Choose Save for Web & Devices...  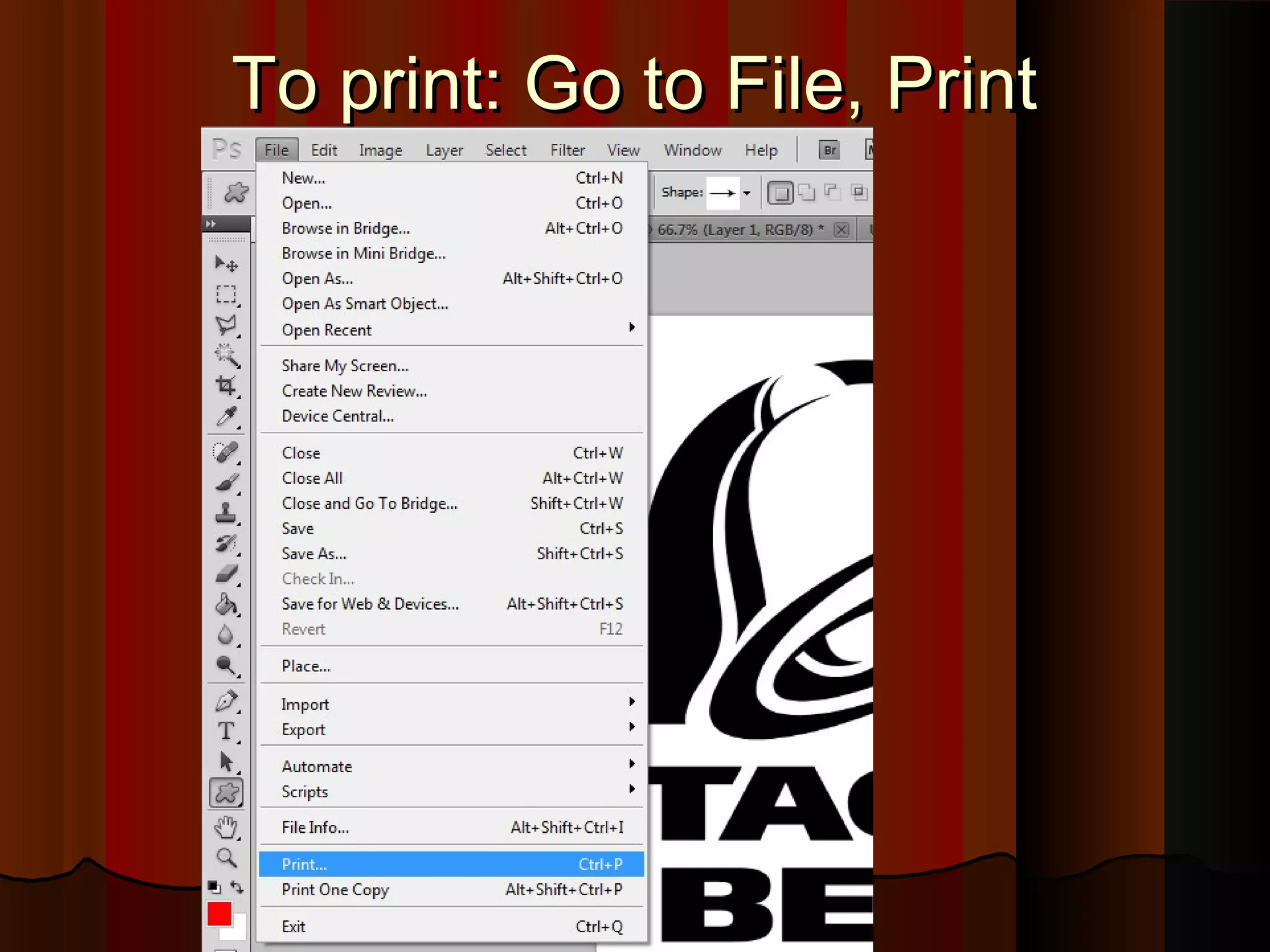point(451,604)
